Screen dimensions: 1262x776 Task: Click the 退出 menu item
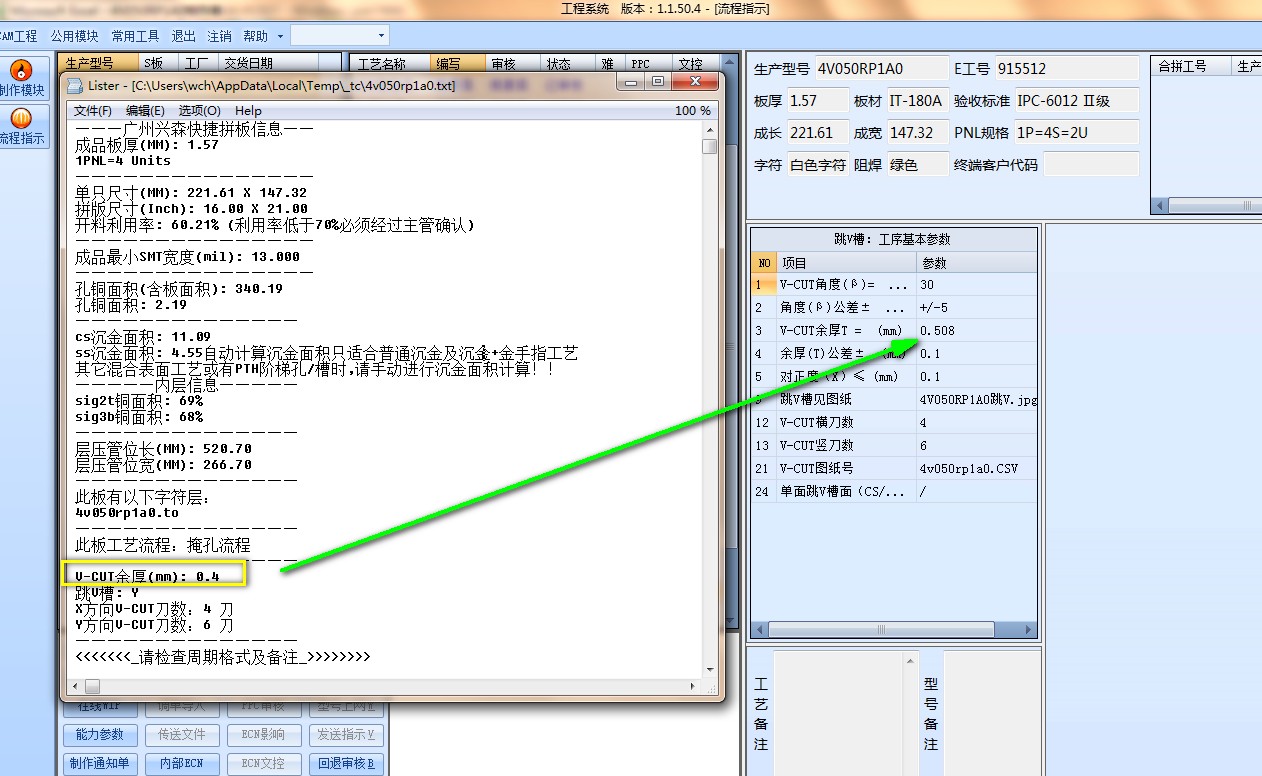(184, 36)
